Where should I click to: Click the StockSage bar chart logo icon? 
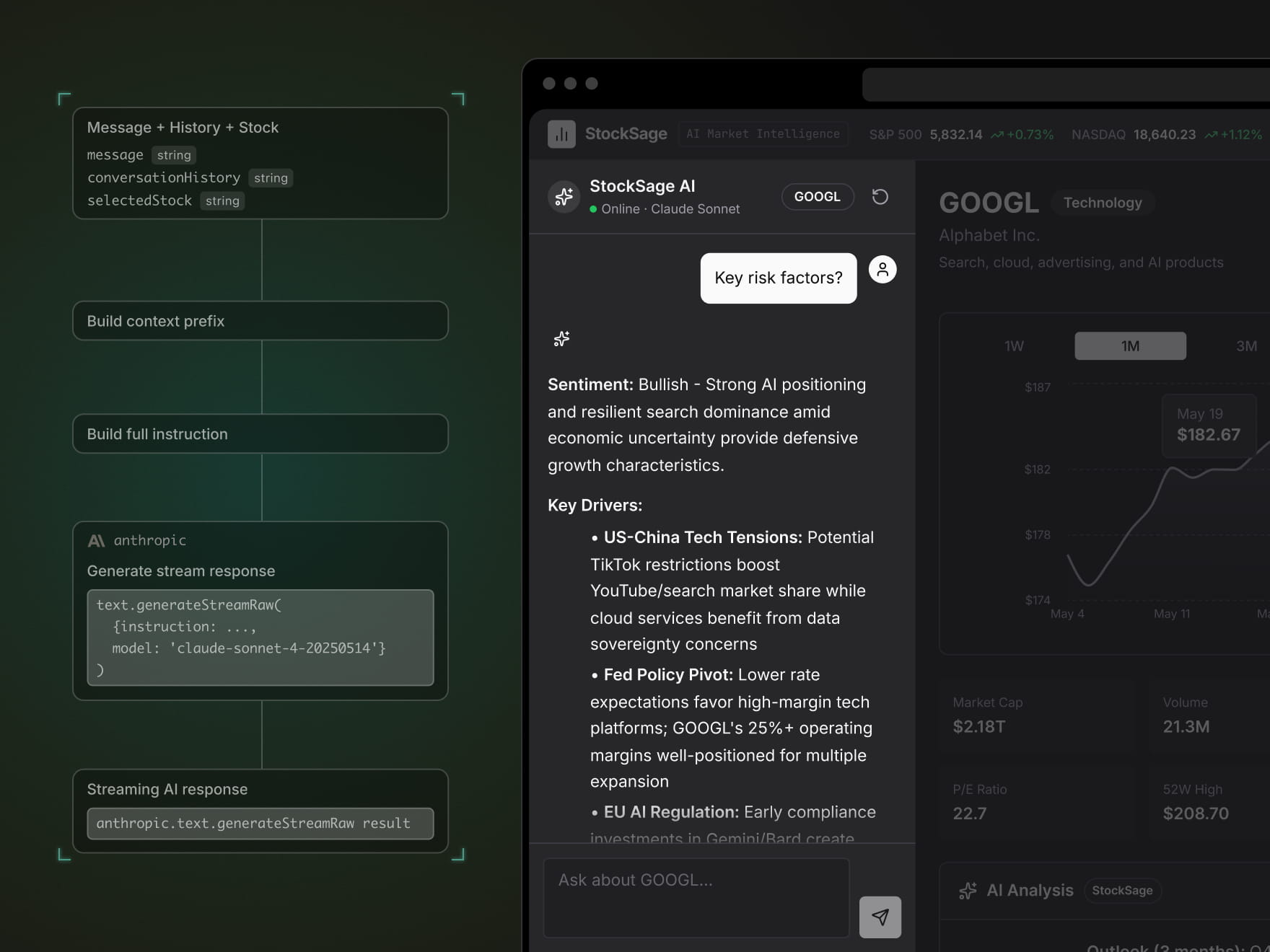pyautogui.click(x=561, y=134)
